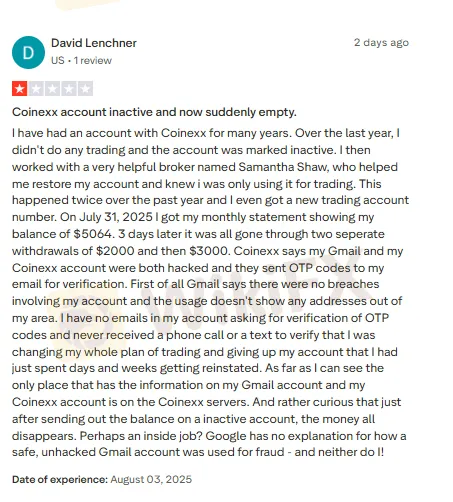Click the "US" country label
The width and height of the screenshot is (453, 502).
pyautogui.click(x=58, y=61)
